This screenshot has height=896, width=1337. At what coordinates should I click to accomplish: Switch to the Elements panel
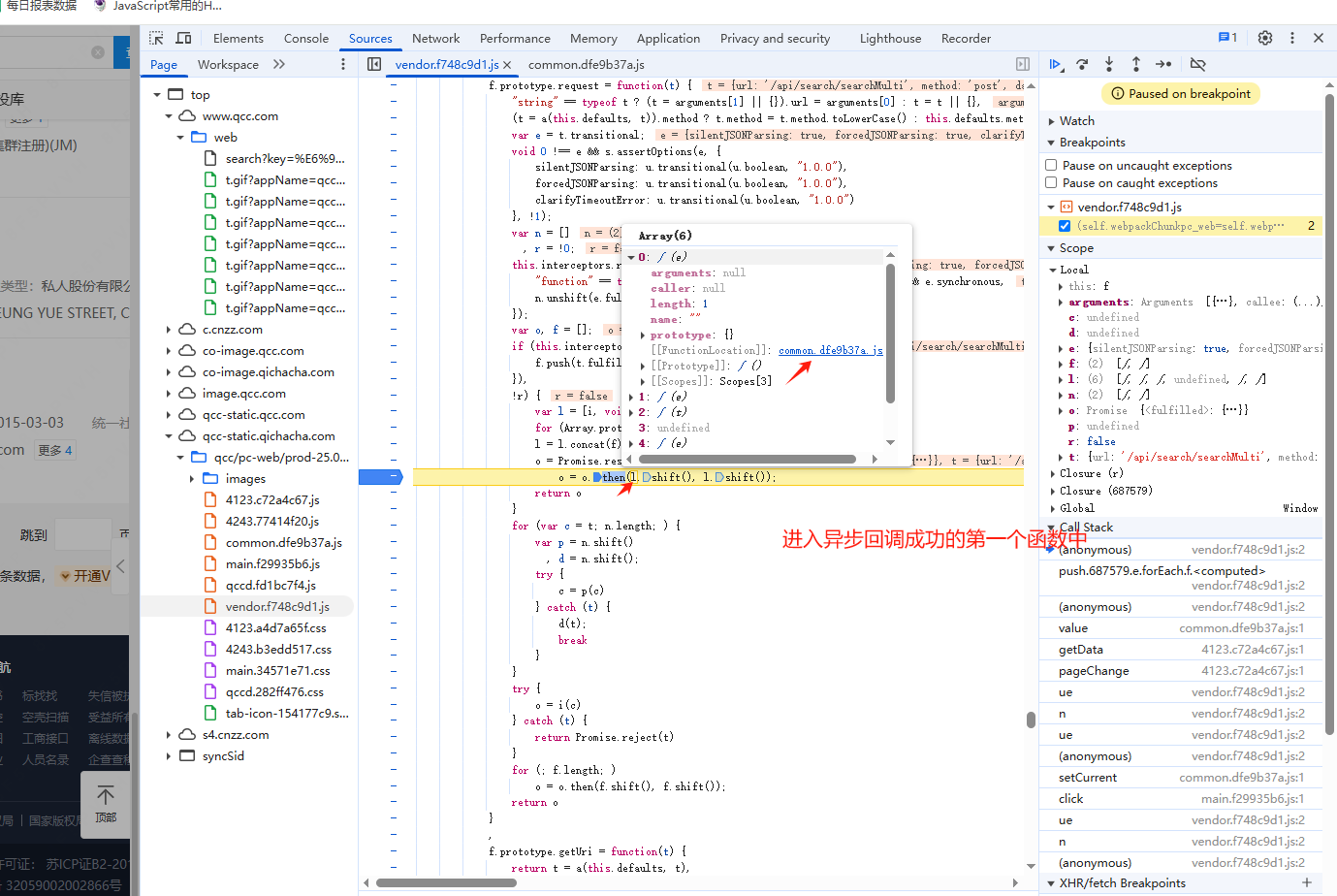[x=239, y=38]
